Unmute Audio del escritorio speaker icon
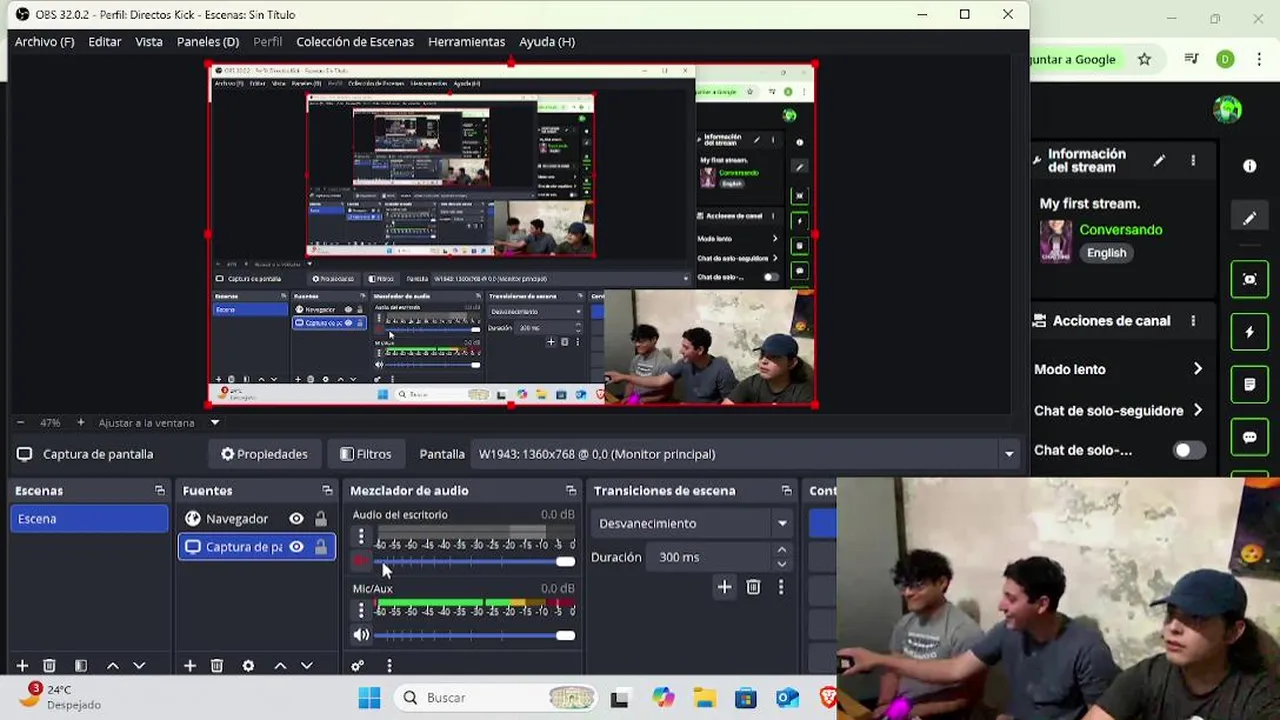Image resolution: width=1280 pixels, height=720 pixels. 361,562
